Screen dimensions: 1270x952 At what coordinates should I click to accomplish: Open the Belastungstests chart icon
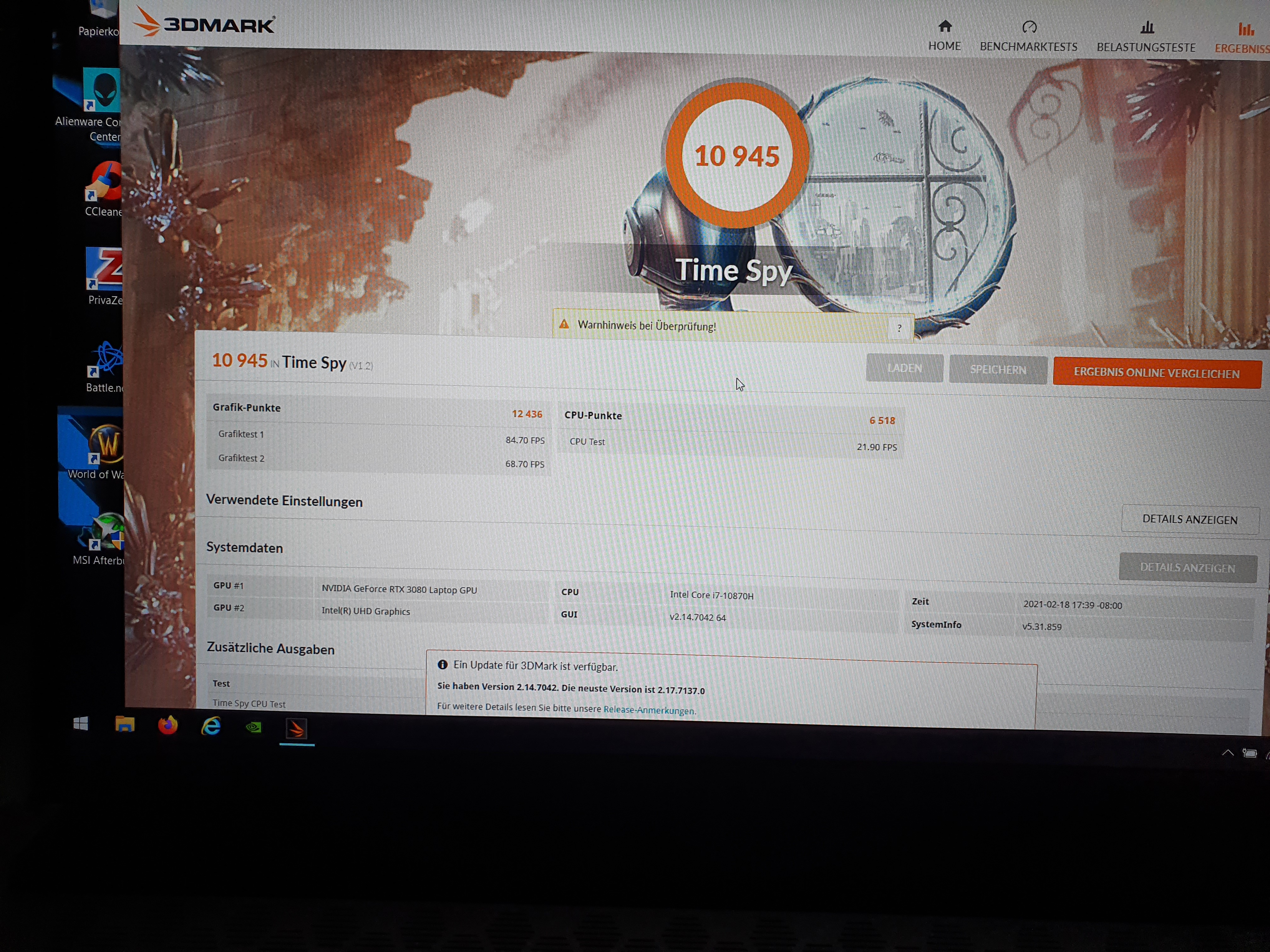coord(1147,27)
